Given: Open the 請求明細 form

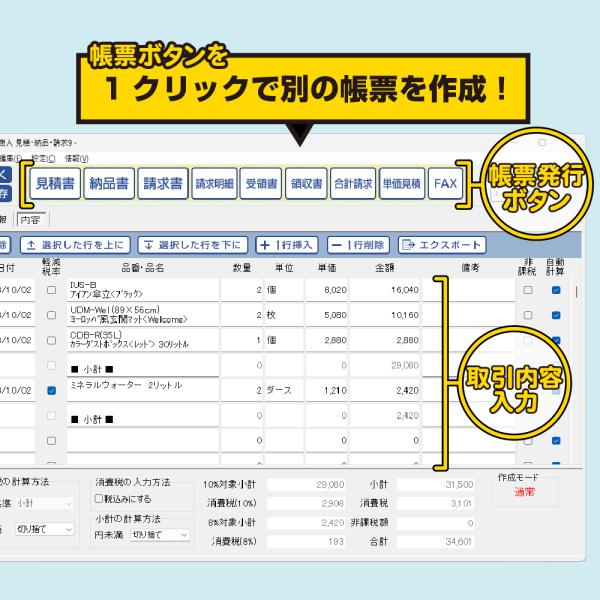Looking at the screenshot, I should click(x=214, y=184).
